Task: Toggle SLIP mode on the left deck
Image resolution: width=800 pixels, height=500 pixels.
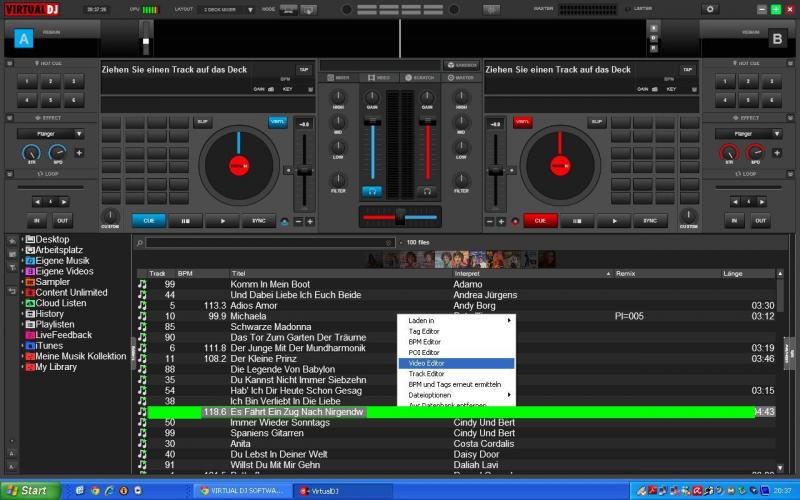Action: pyautogui.click(x=203, y=122)
